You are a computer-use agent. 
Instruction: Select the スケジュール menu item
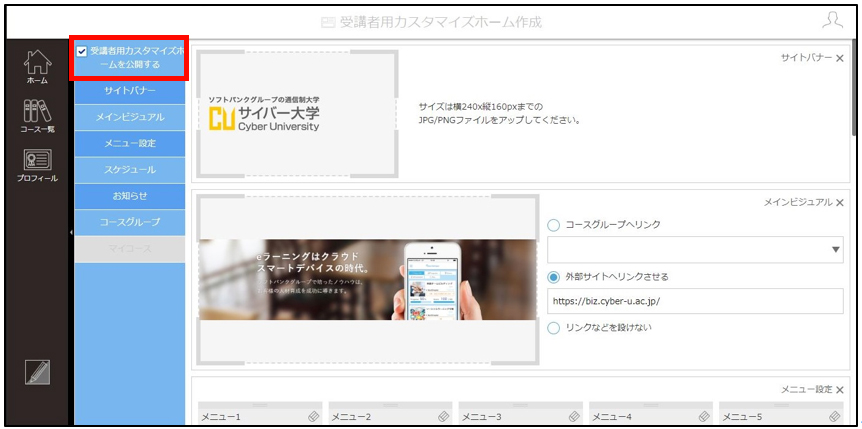[130, 170]
